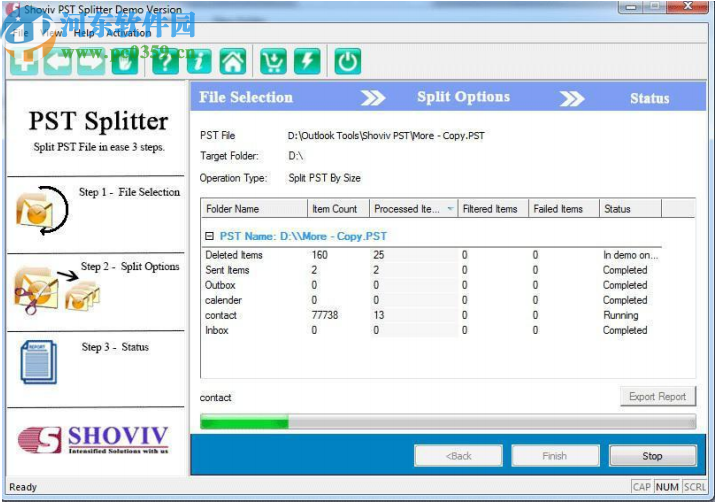Select the Inbox folder row
716x503 pixels.
tap(432, 330)
